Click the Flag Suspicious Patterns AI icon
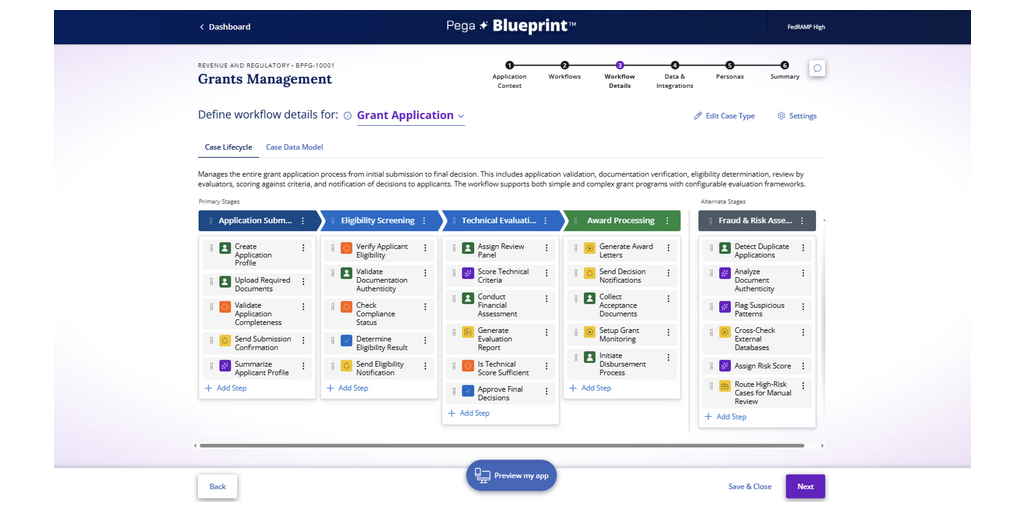This screenshot has height=512, width=1024. point(725,307)
